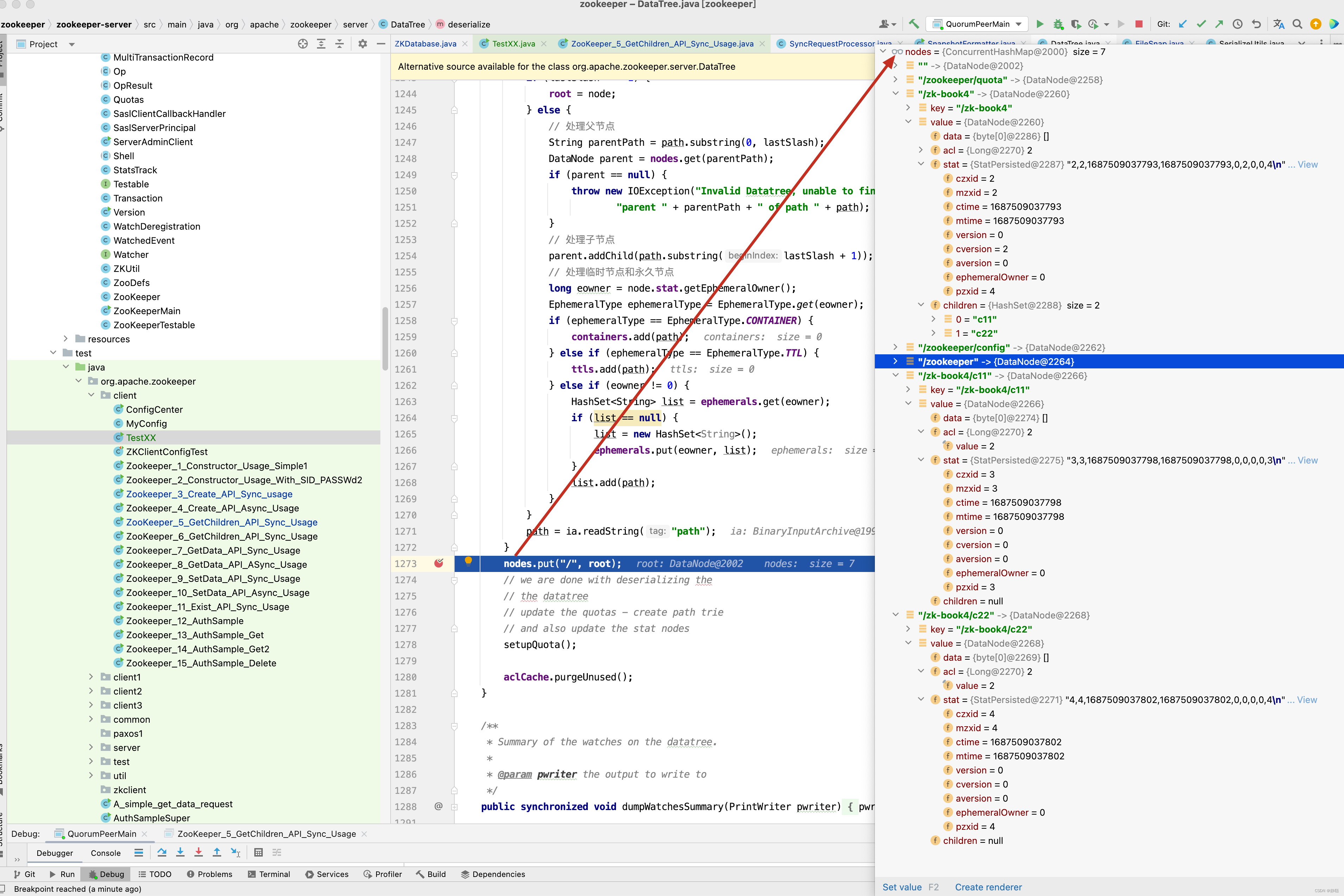Commit changes with green Git checkmark

(1201, 24)
